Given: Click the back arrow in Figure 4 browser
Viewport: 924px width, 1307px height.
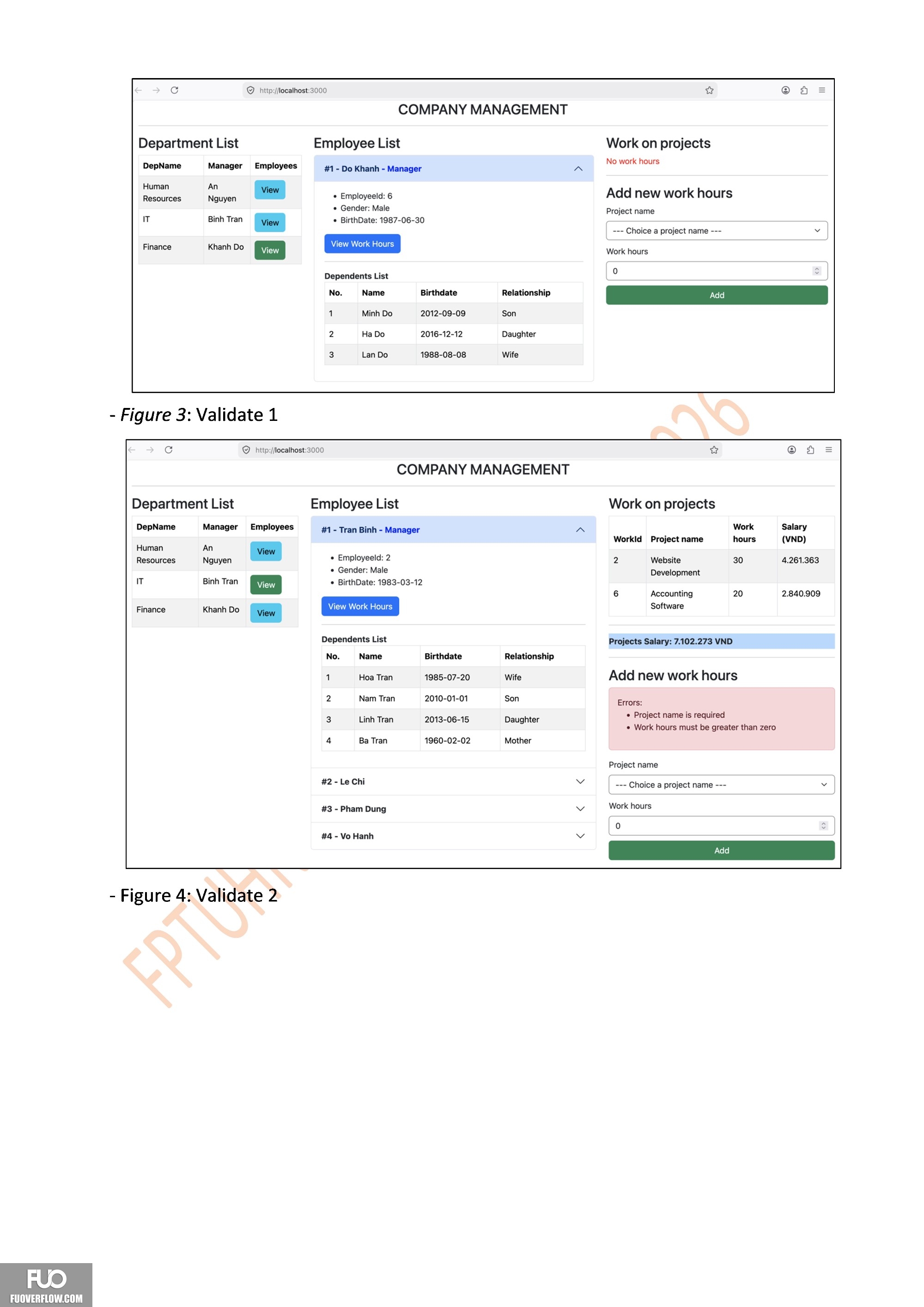Looking at the screenshot, I should (x=132, y=450).
